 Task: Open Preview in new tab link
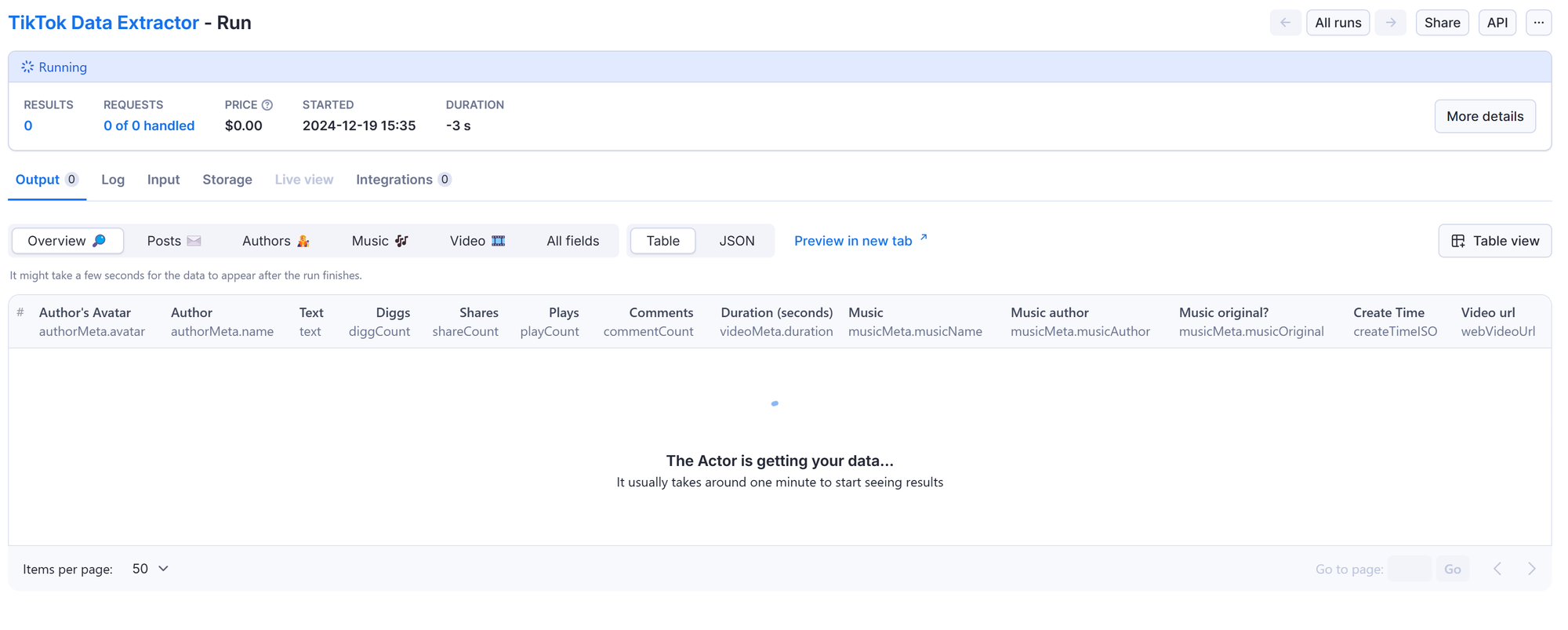[x=861, y=241]
